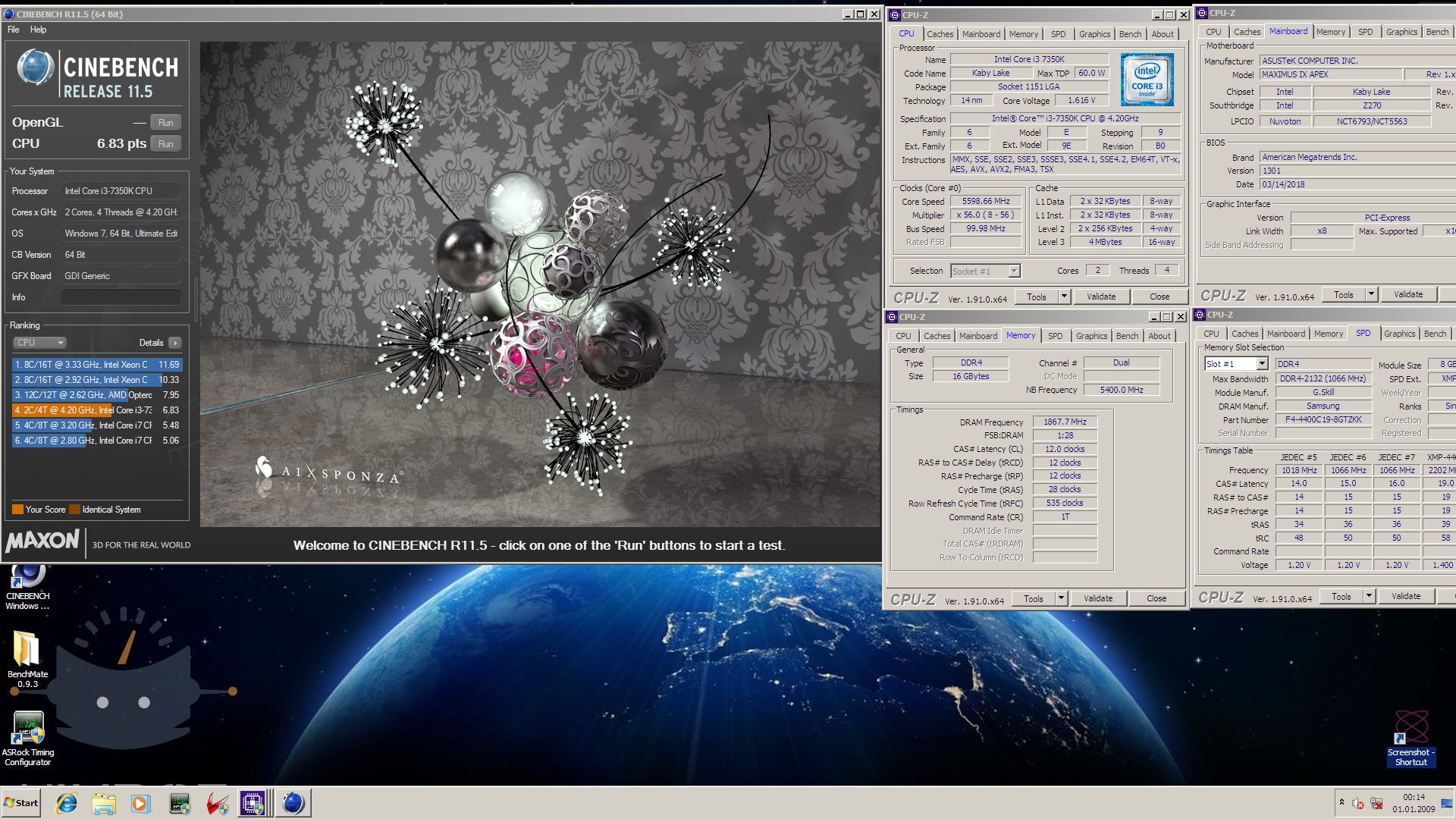Open the ASRock Timing Configurator taskbar icon
1456x819 pixels.
[x=180, y=803]
